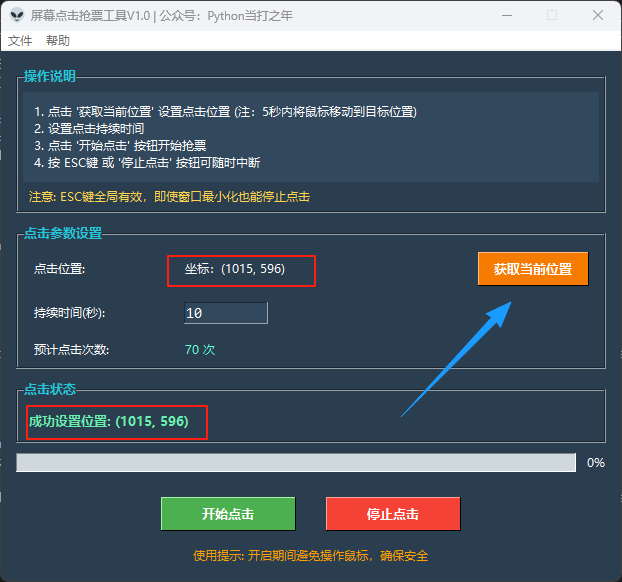Click the 点击参数设置 section title
622x582 pixels.
tap(63, 233)
